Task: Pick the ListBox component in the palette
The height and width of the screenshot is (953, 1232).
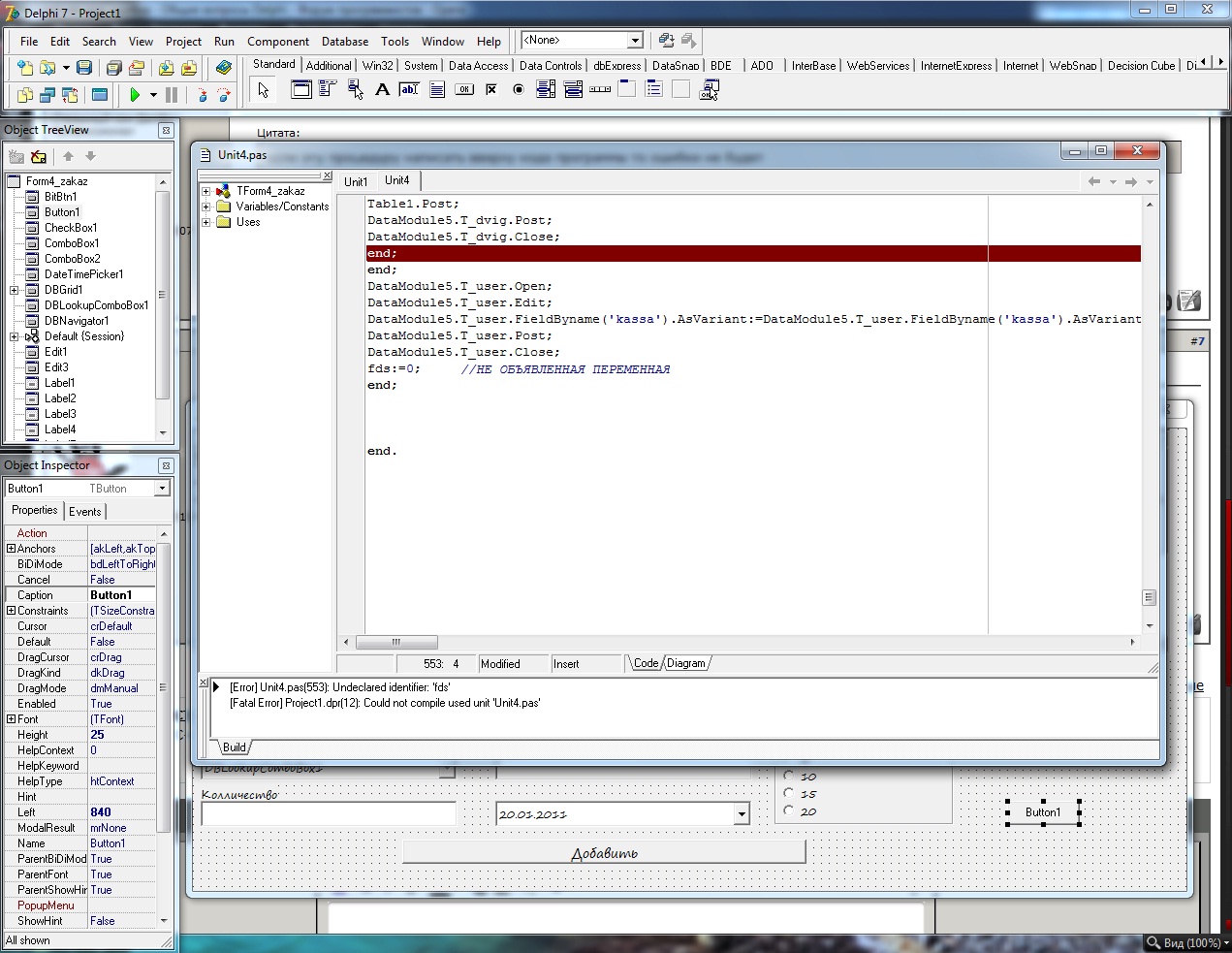Action: (x=546, y=90)
